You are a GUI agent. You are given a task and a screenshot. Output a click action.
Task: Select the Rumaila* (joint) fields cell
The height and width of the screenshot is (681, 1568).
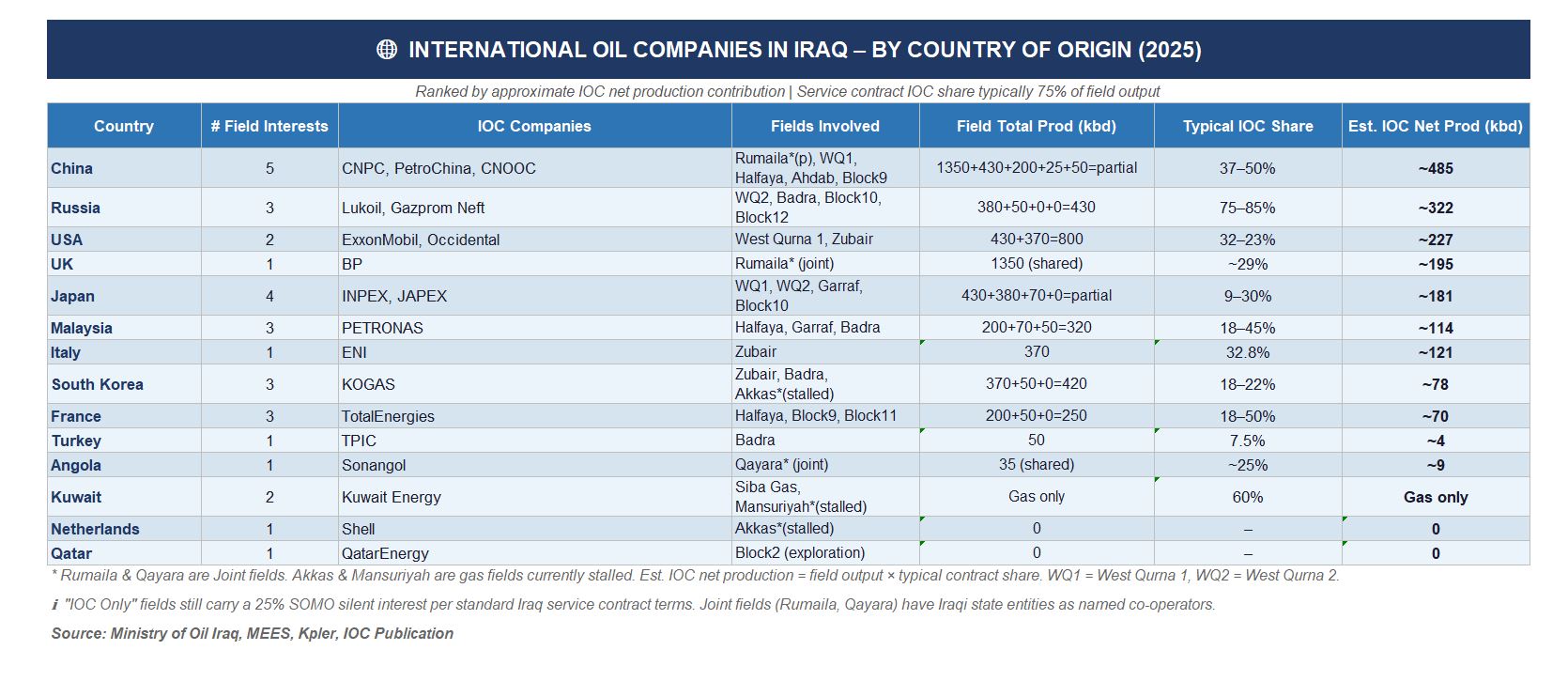784,264
